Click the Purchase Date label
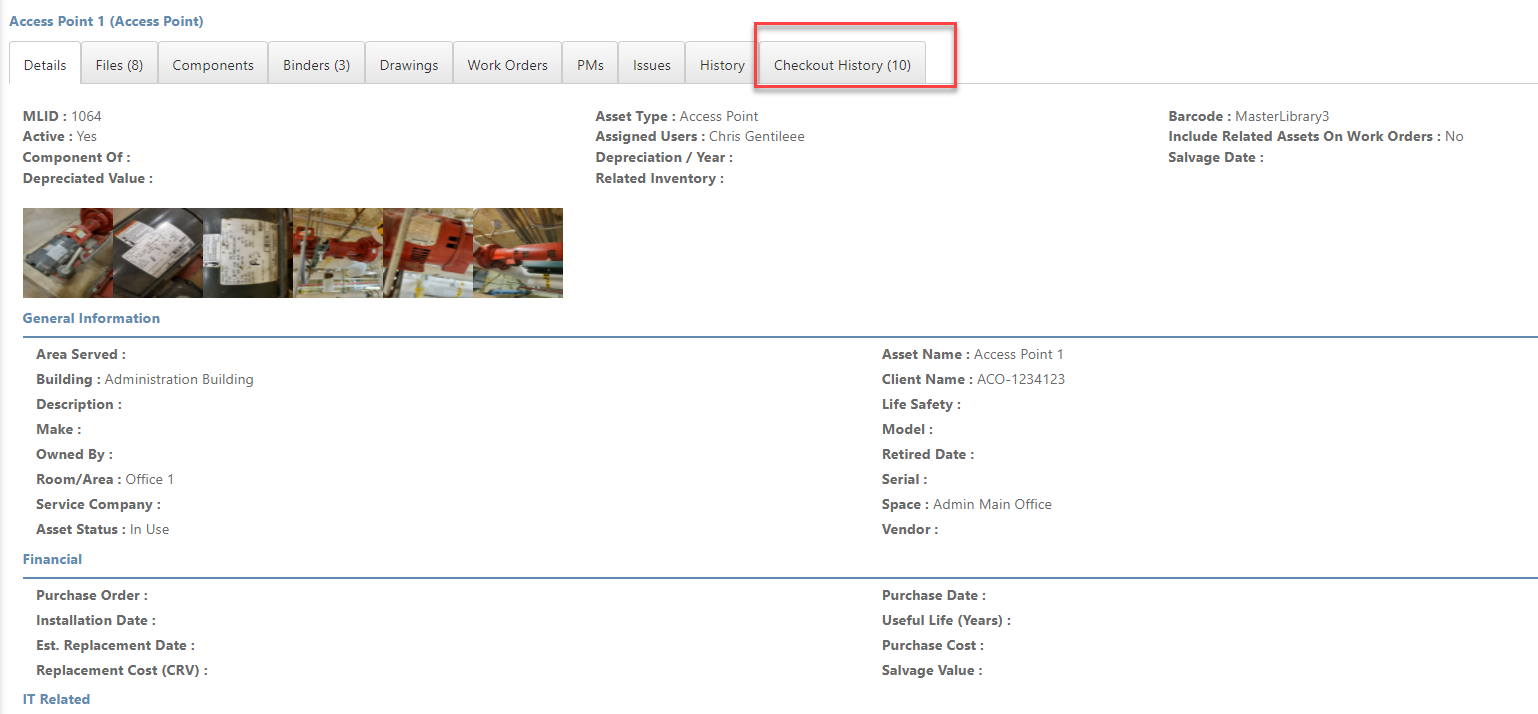Image resolution: width=1538 pixels, height=714 pixels. click(x=934, y=595)
